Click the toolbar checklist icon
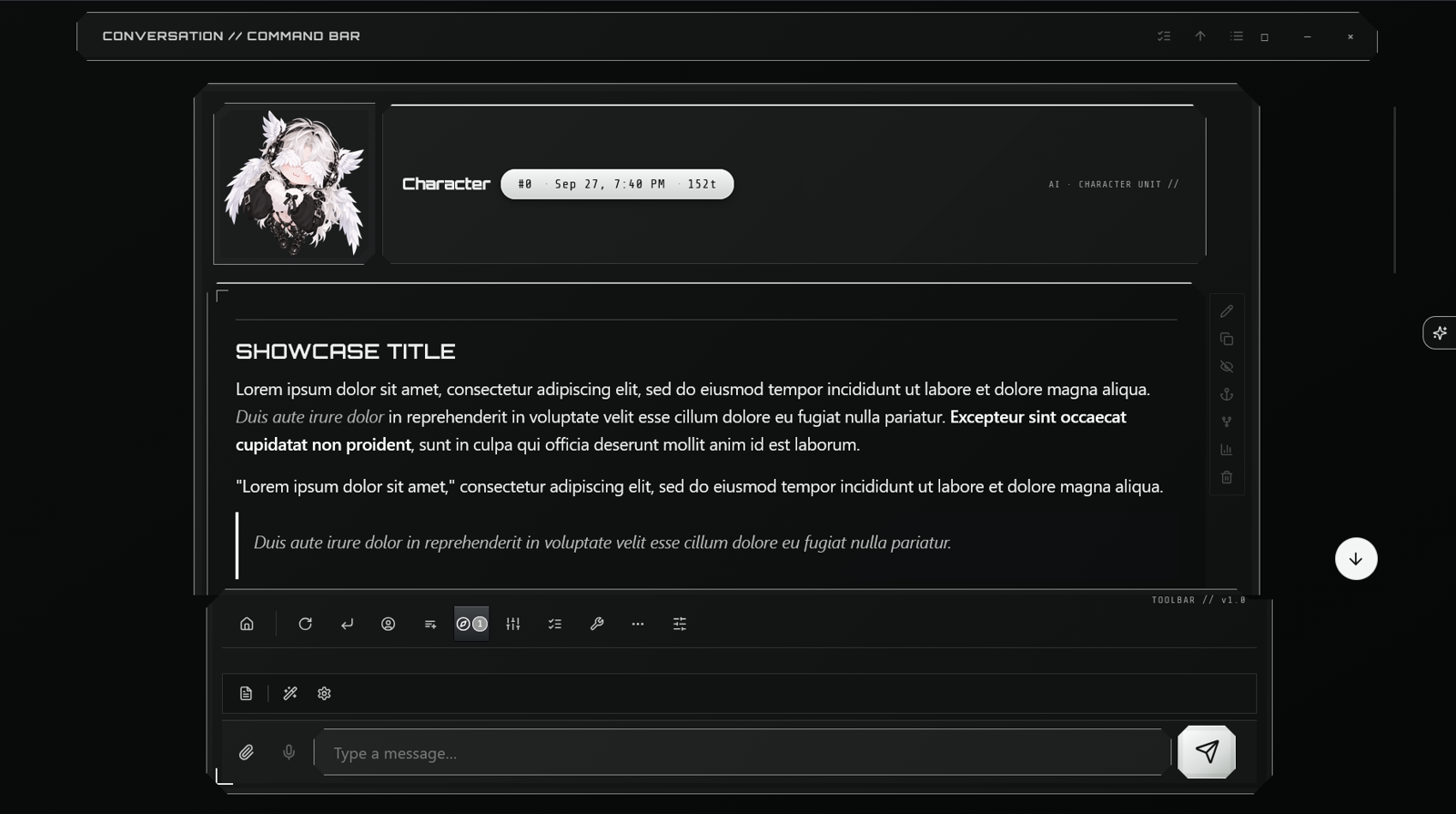The height and width of the screenshot is (814, 1456). point(555,624)
